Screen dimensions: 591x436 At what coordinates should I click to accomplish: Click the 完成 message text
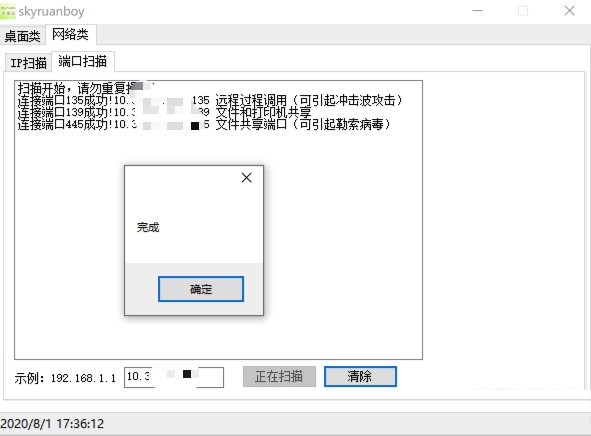pyautogui.click(x=148, y=227)
